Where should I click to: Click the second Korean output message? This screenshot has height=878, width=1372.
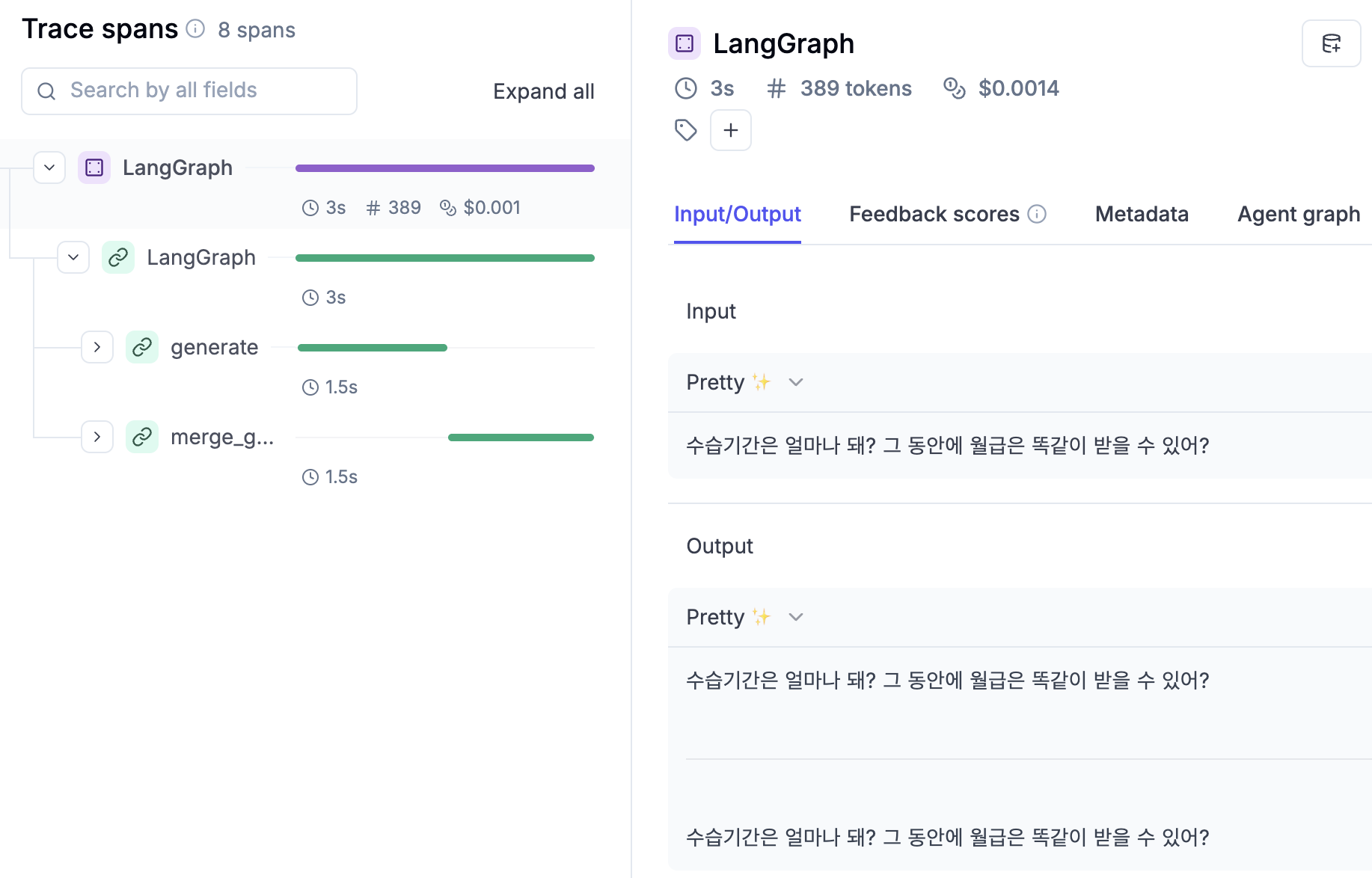click(948, 838)
